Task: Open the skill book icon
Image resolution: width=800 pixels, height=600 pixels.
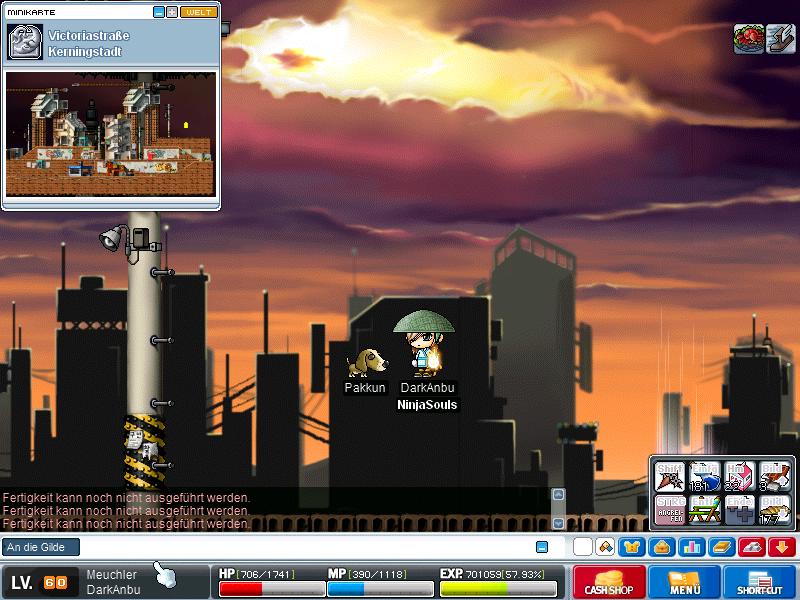Action: tap(722, 547)
